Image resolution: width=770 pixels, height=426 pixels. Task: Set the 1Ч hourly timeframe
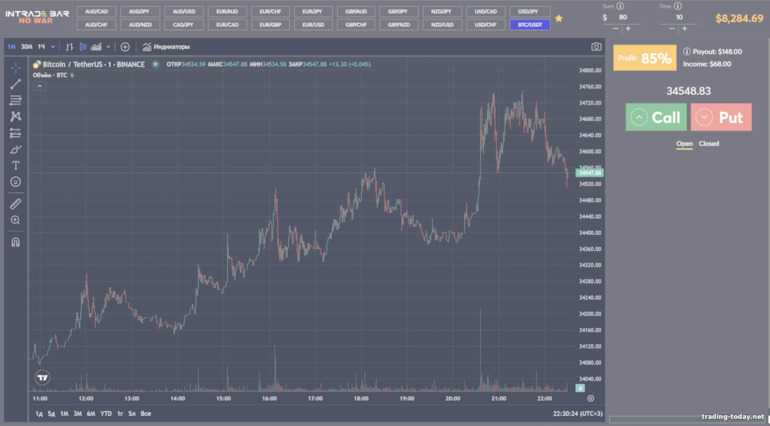click(41, 47)
